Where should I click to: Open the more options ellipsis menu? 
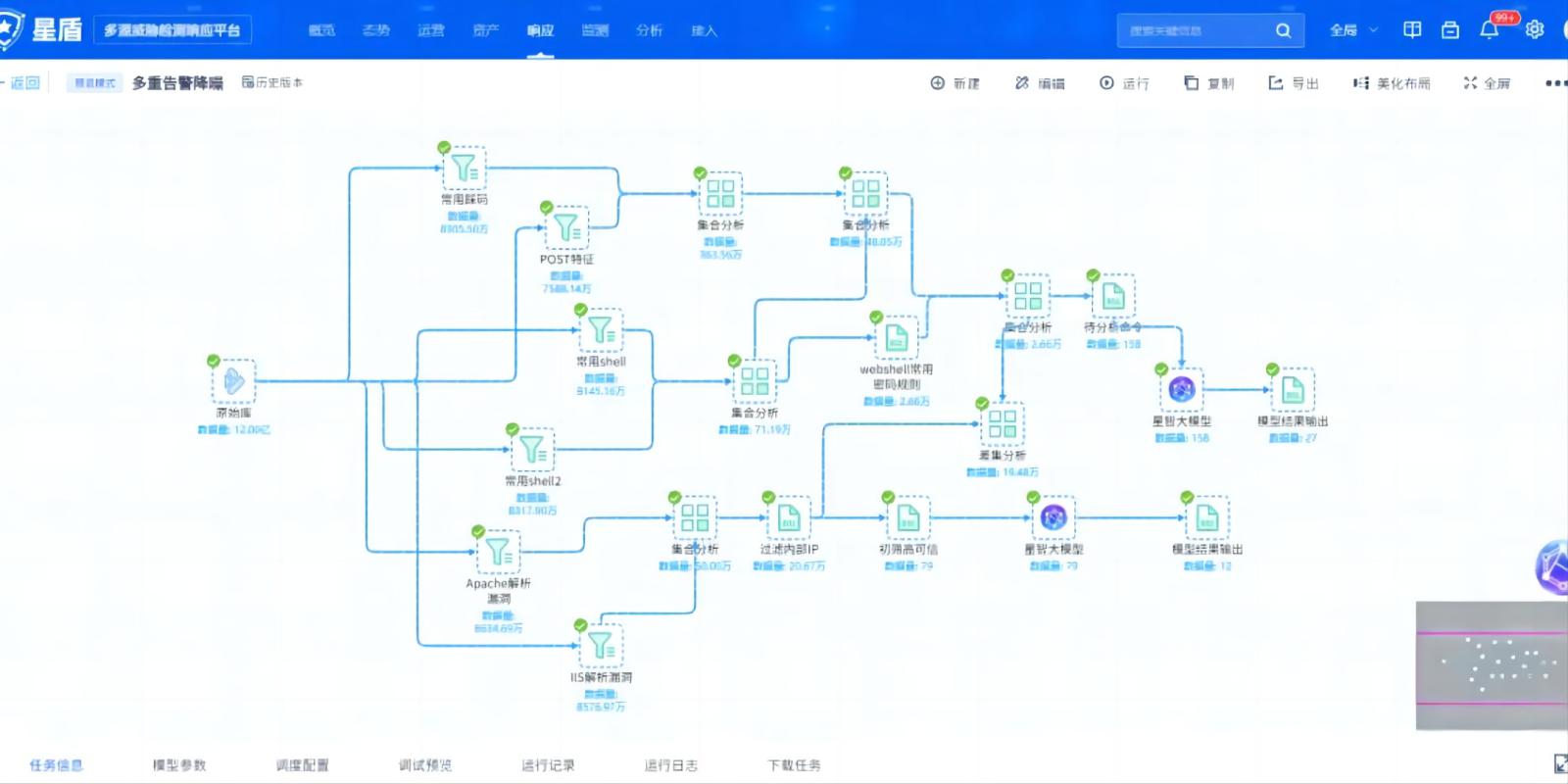[x=1554, y=83]
